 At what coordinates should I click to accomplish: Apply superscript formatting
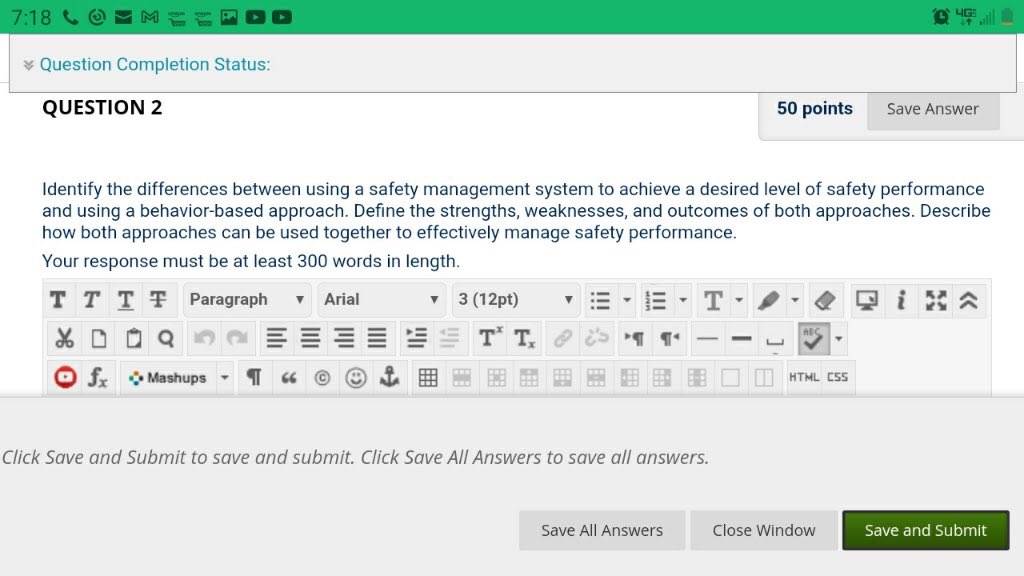click(x=490, y=338)
